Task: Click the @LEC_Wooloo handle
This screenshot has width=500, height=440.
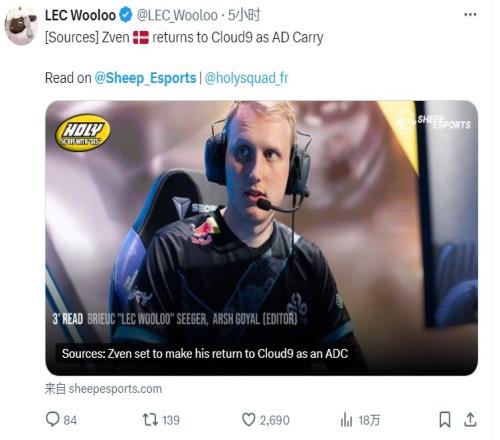Action: pyautogui.click(x=177, y=15)
